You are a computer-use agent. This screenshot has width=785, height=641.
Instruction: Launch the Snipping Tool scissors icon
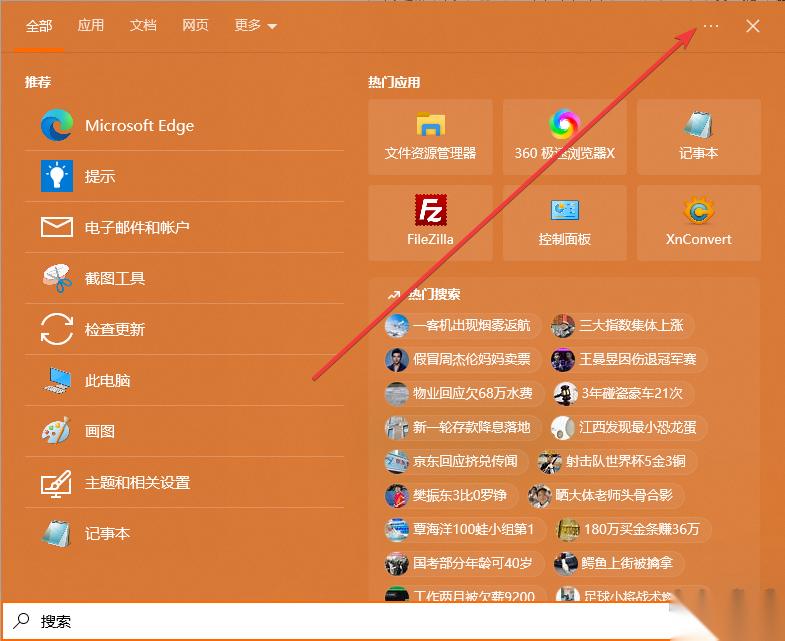(x=57, y=278)
